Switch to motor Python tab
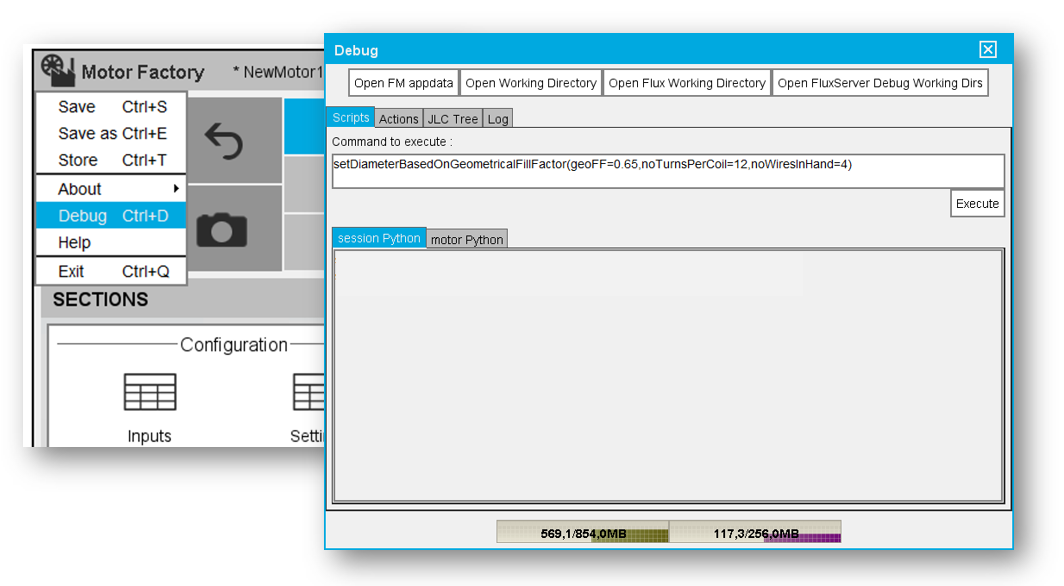The height and width of the screenshot is (586, 1064). click(467, 240)
